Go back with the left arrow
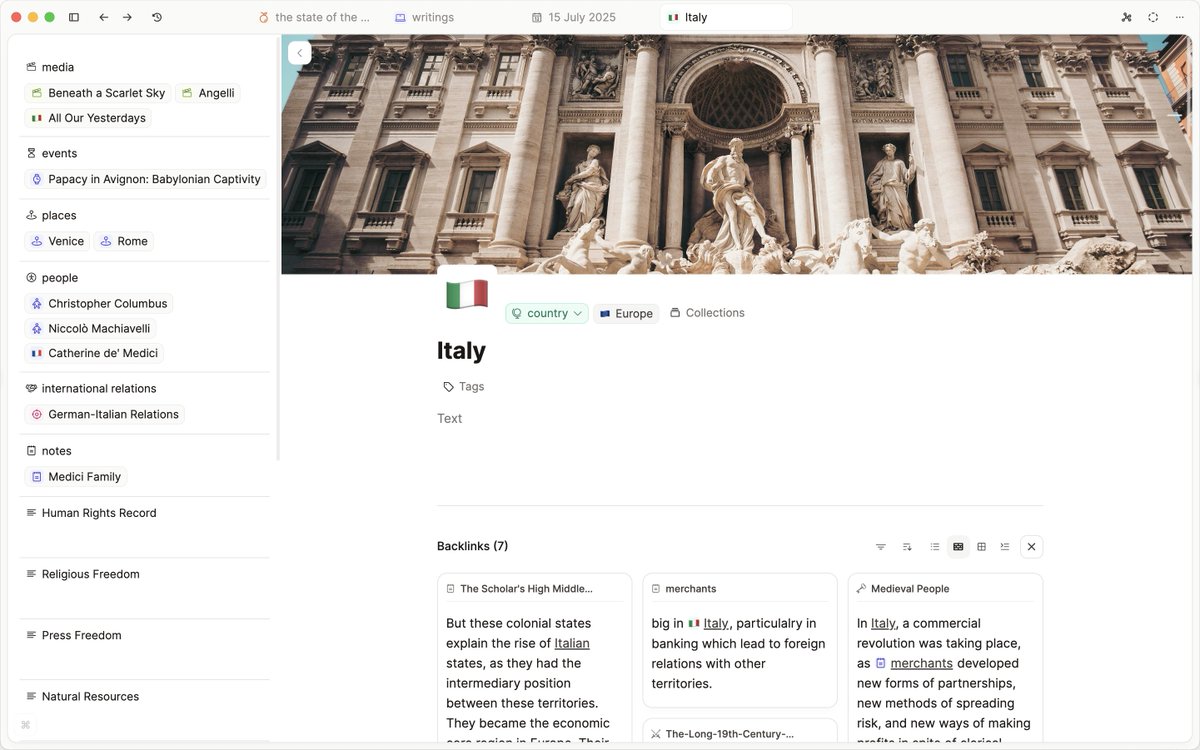Image resolution: width=1200 pixels, height=750 pixels. point(104,17)
